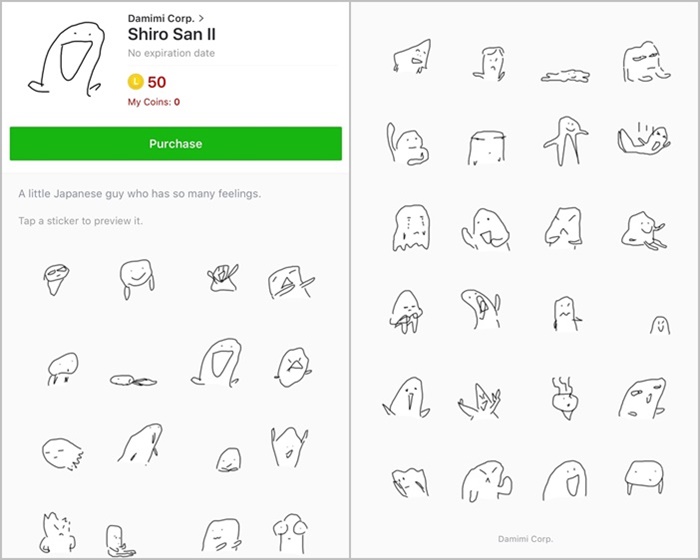Preview the smiling face sticker with long ears

click(138, 279)
